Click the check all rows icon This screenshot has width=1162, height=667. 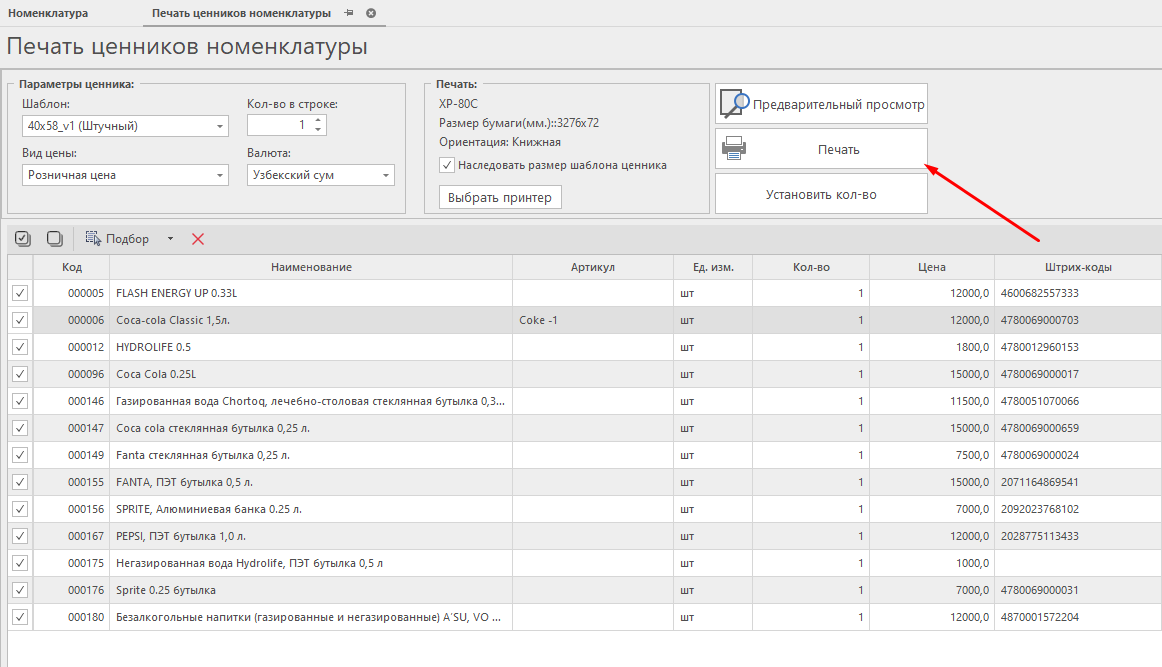23,239
